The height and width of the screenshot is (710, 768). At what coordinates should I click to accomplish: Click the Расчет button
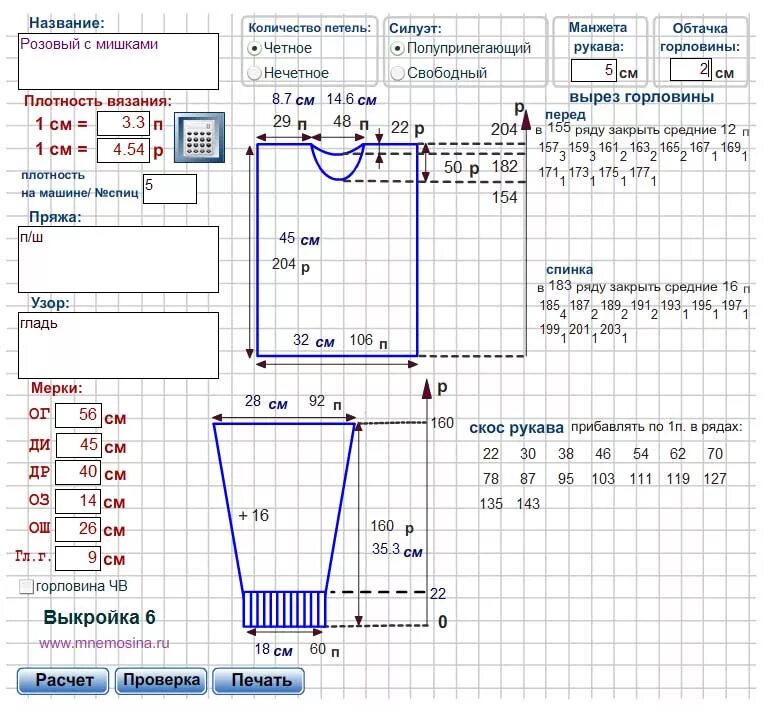click(63, 681)
